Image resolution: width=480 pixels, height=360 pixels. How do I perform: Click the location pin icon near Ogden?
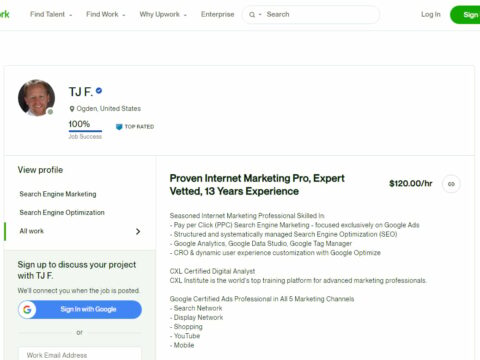click(72, 109)
